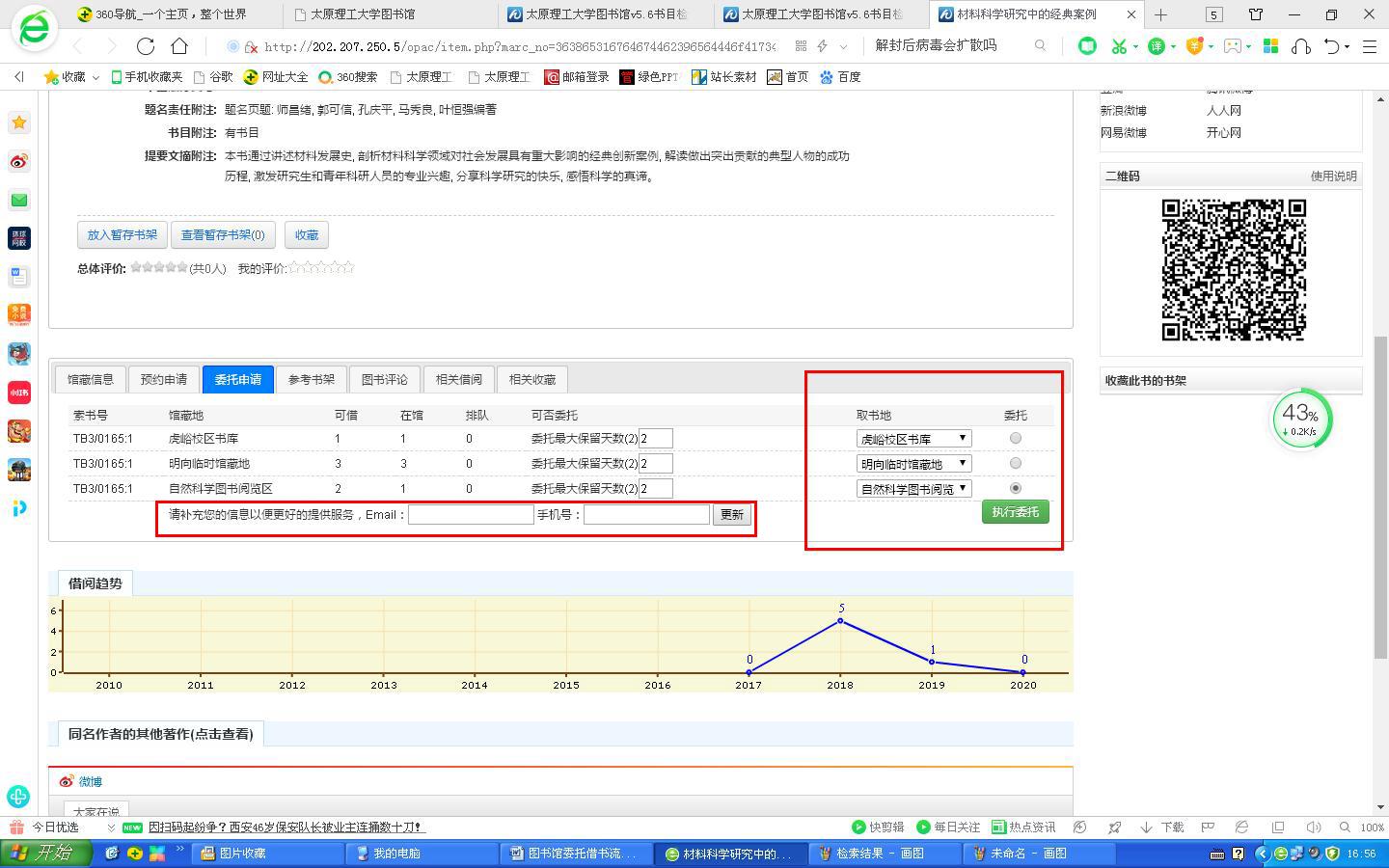Switch to the 馆藏信息 tab
Screen dimensions: 1389x868
91,379
